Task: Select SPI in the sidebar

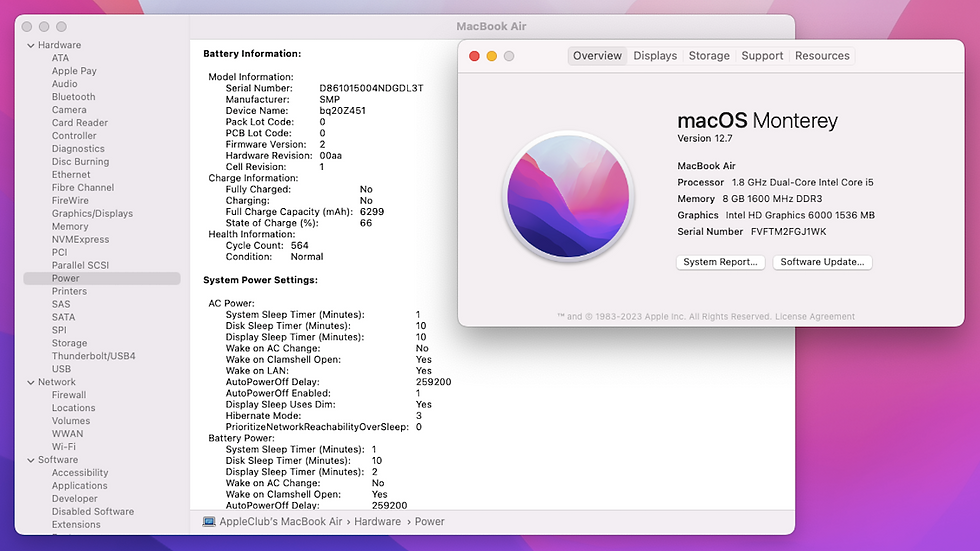Action: 59,330
